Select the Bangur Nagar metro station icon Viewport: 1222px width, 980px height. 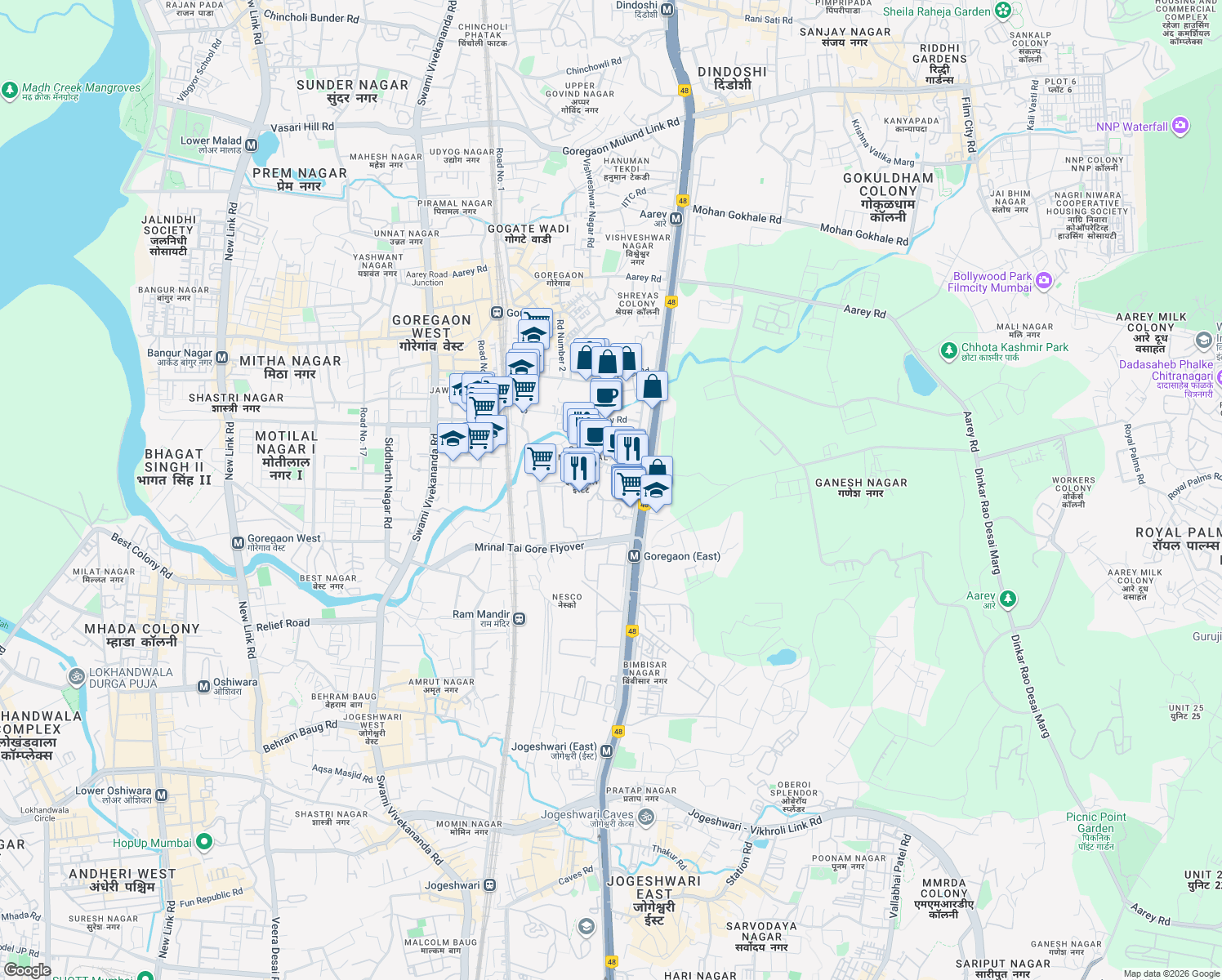222,356
